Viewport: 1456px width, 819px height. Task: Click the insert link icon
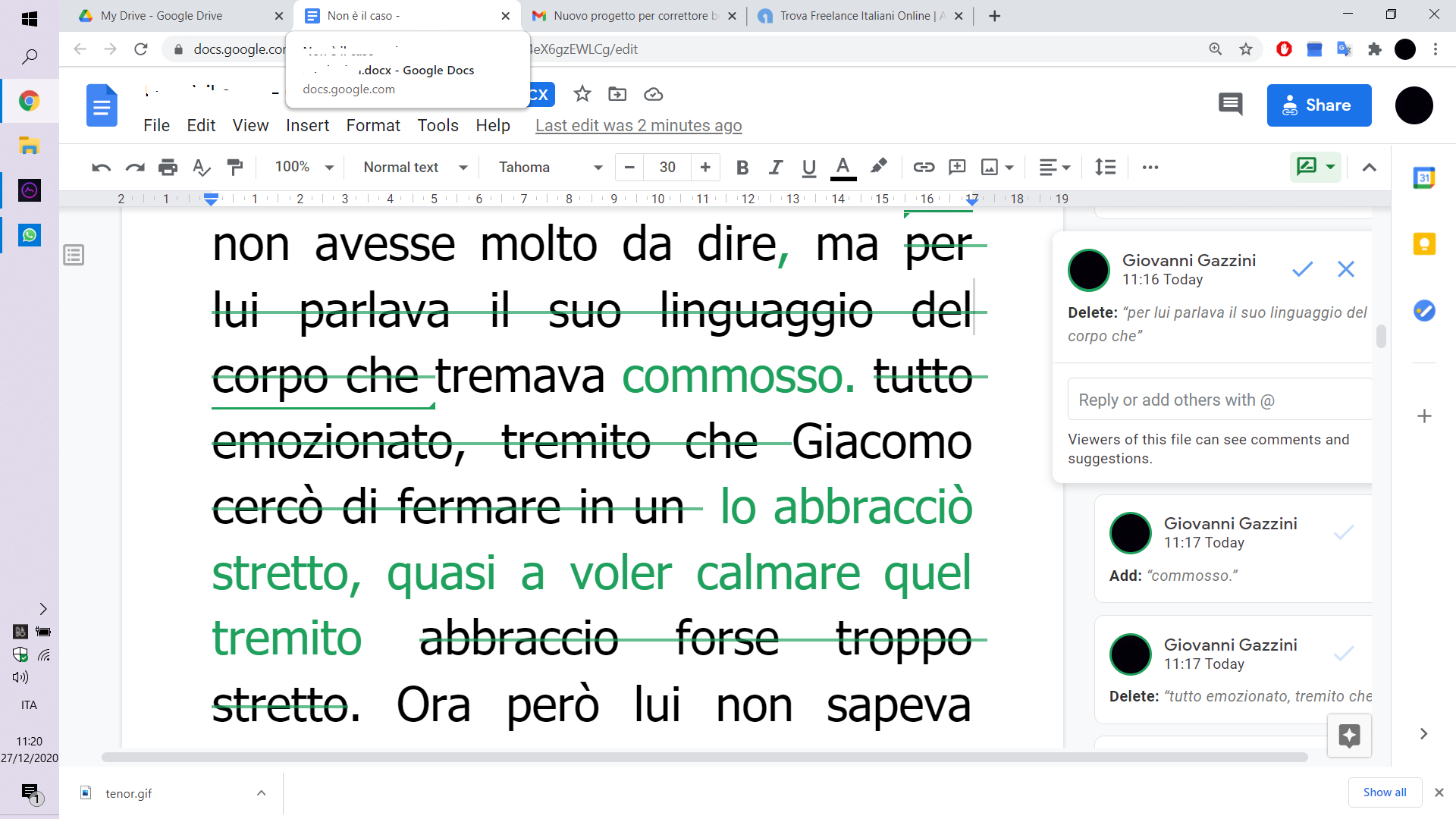pyautogui.click(x=923, y=167)
